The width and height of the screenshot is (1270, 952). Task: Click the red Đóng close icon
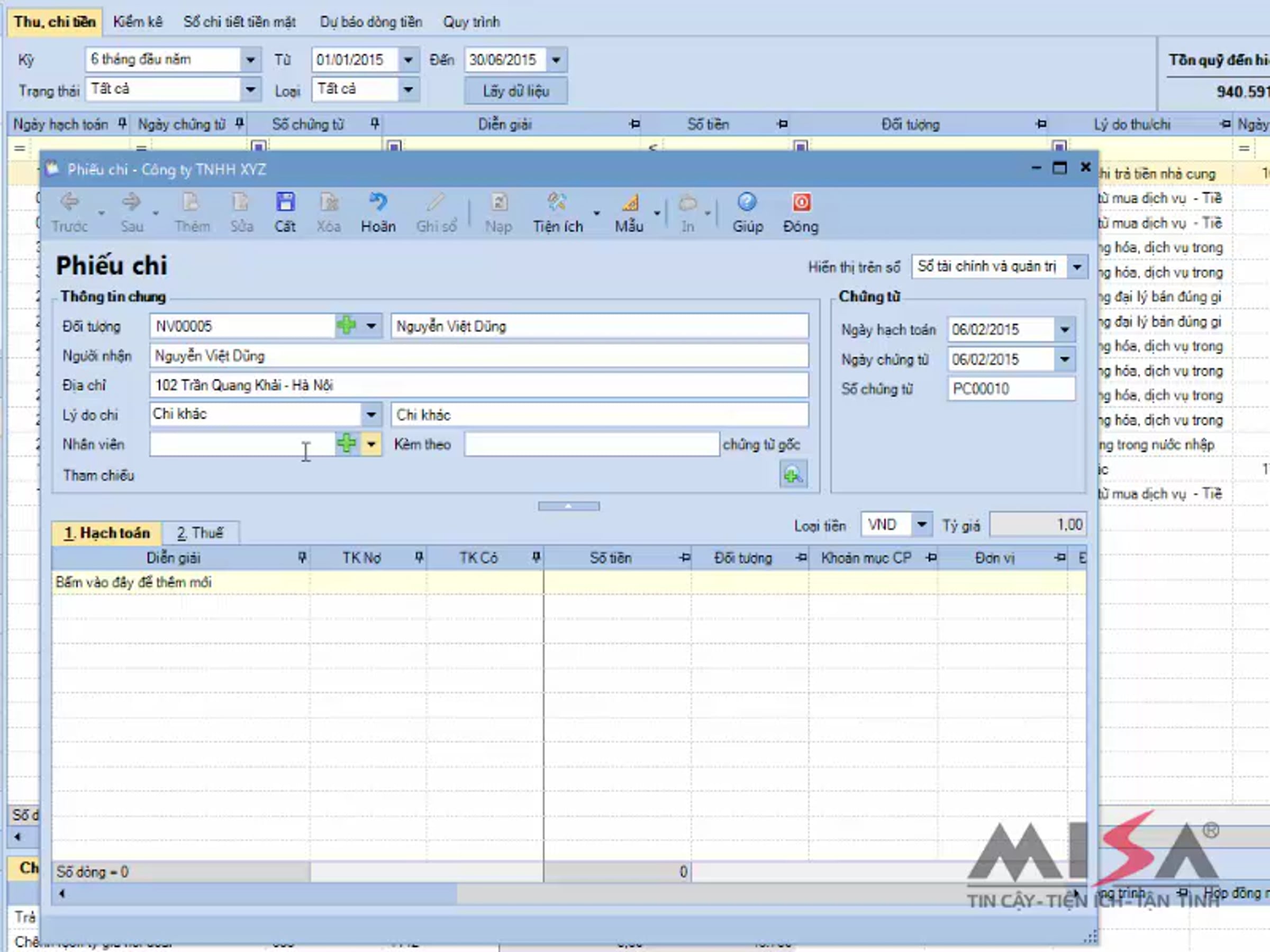pos(801,203)
